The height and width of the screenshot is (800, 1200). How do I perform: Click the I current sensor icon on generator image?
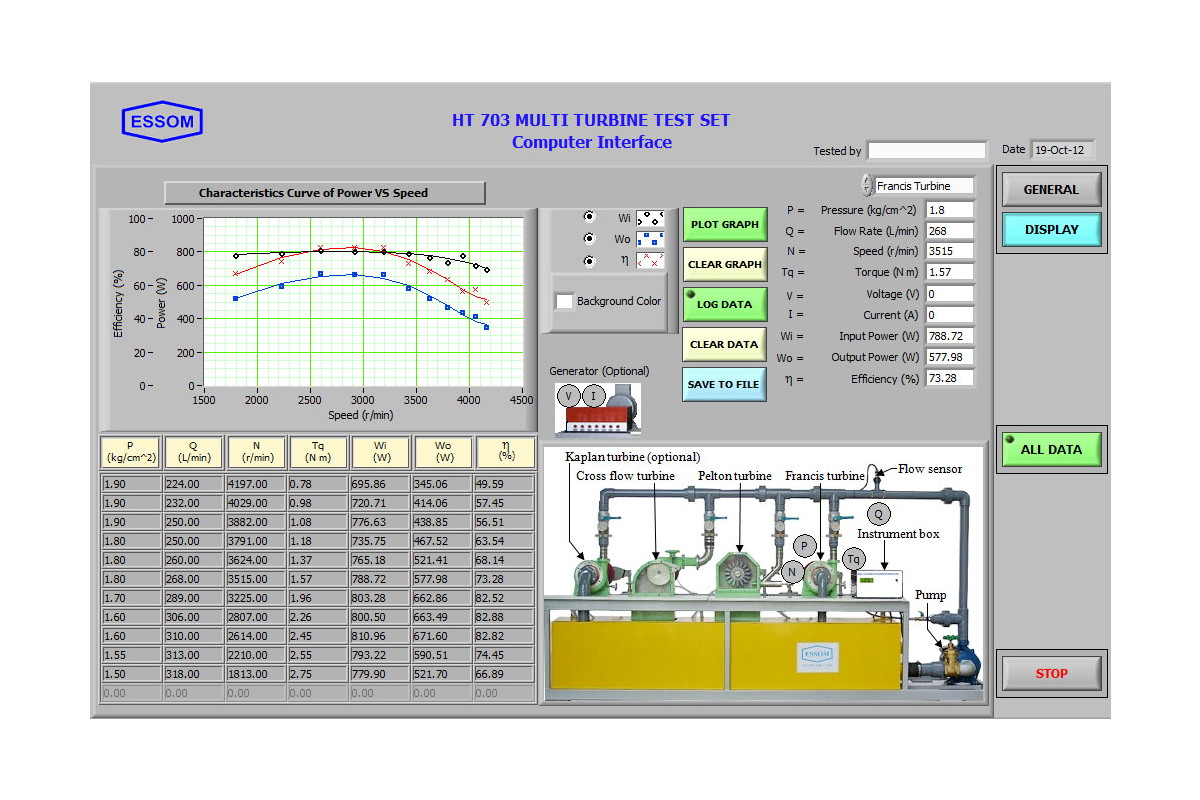(596, 396)
